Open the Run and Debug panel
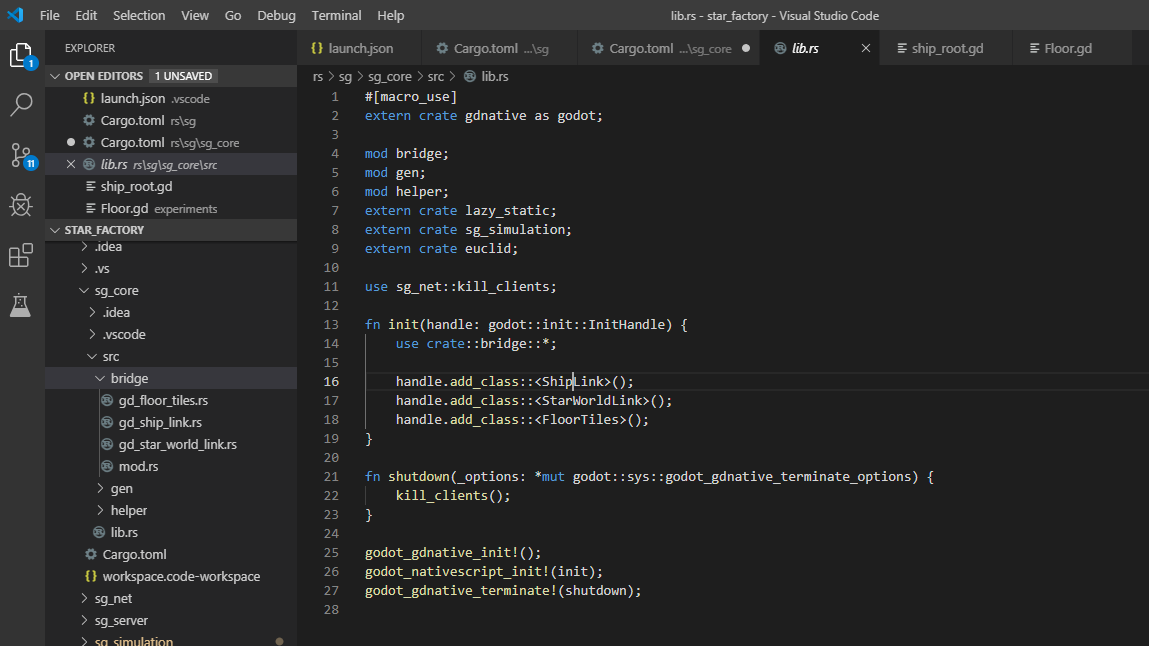This screenshot has height=646, width=1149. 22,205
